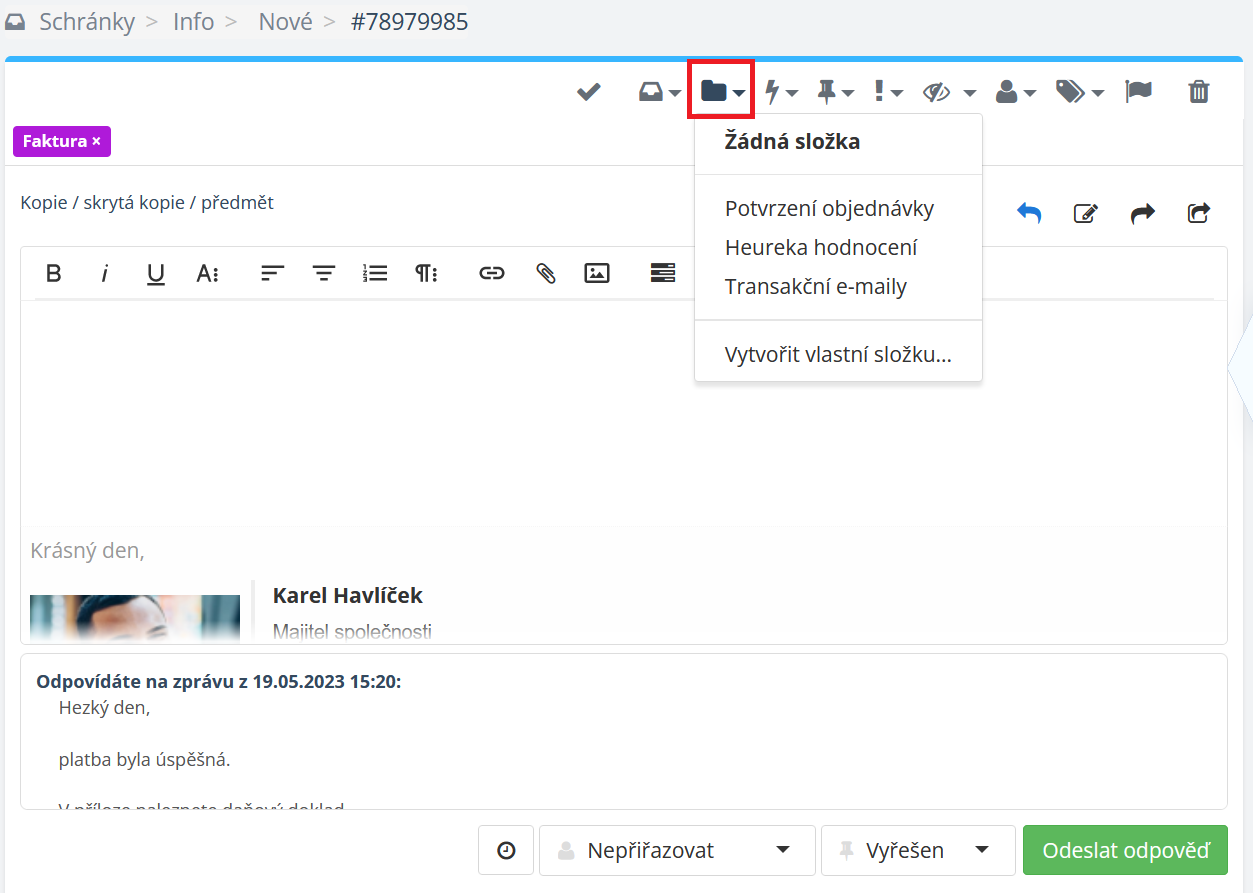1253x893 pixels.
Task: Click ticket number #78979985
Action: [409, 22]
